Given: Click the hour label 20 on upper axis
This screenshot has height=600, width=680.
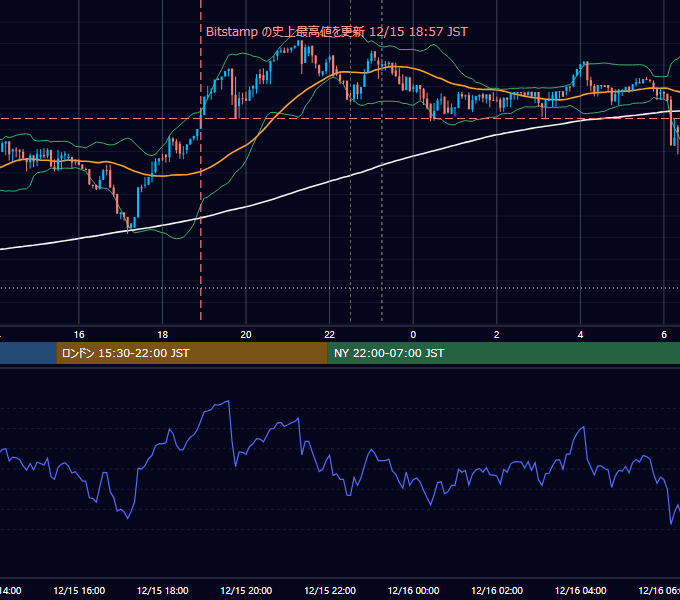Looking at the screenshot, I should tap(246, 335).
